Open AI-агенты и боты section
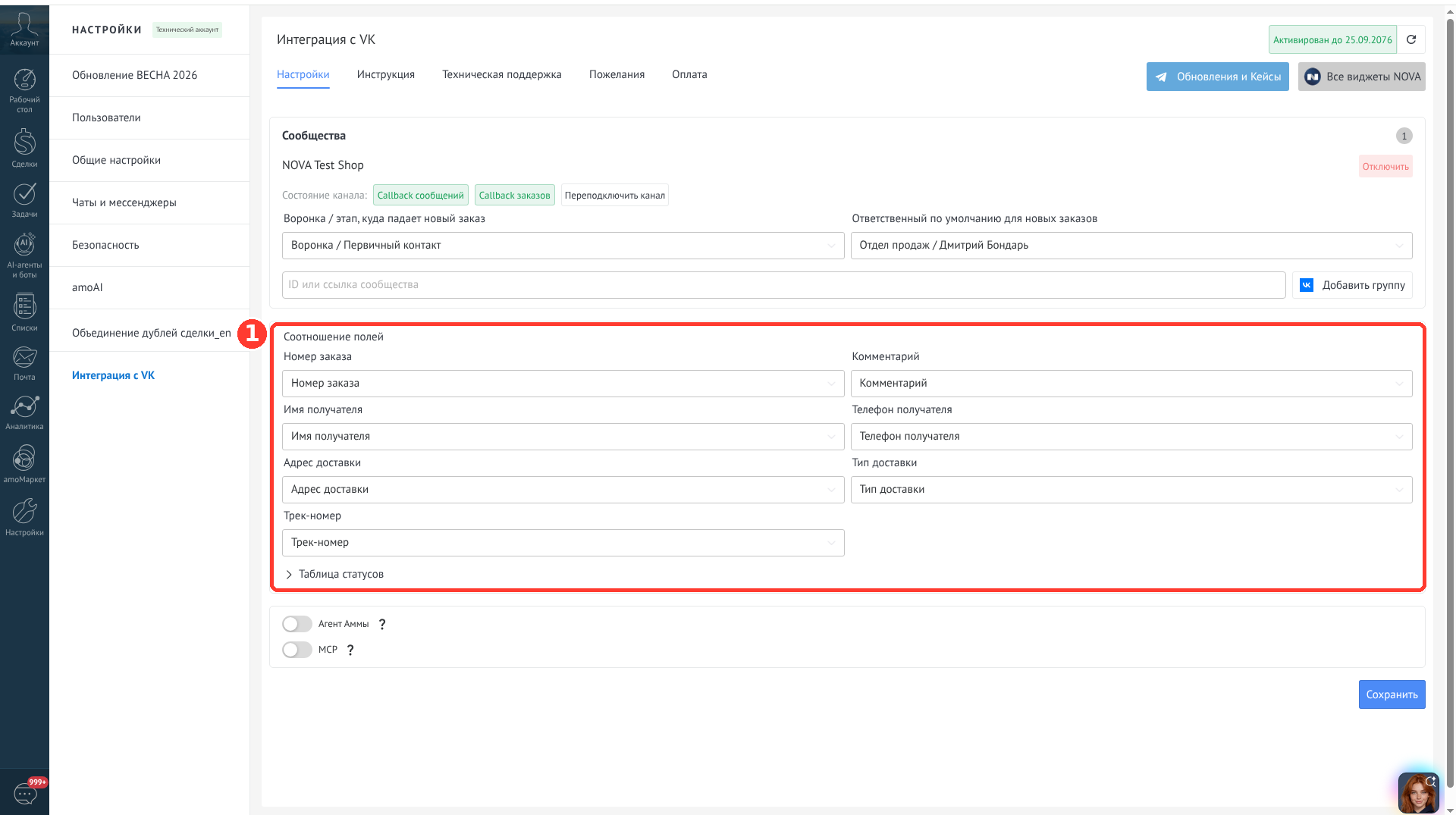Viewport: 1456px width, 815px height. 24,255
